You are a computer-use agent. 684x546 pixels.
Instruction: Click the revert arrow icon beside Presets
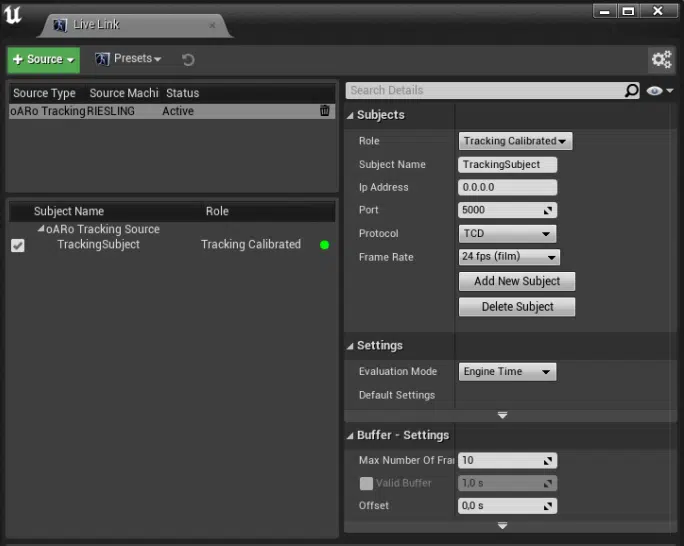click(188, 60)
